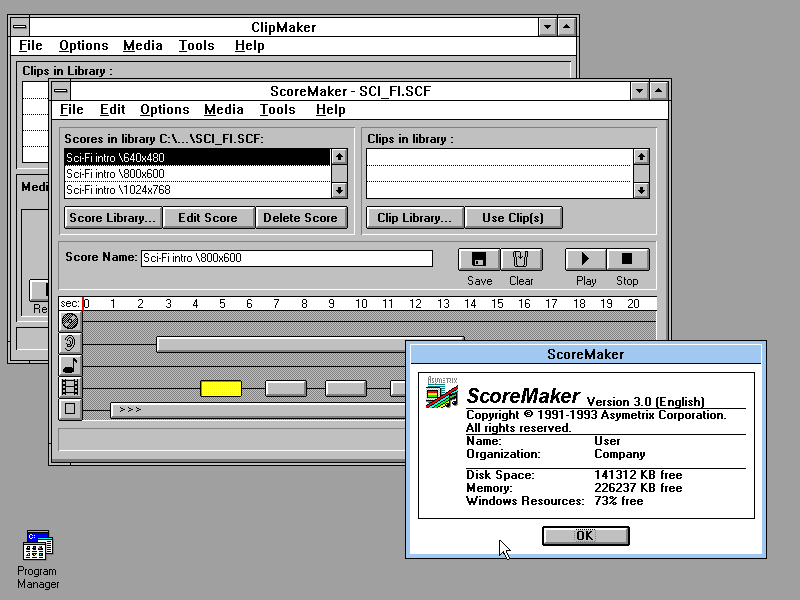Screen dimensions: 800x600
Task: Select score Sci-Fi intro \1024x768
Action: tap(197, 190)
